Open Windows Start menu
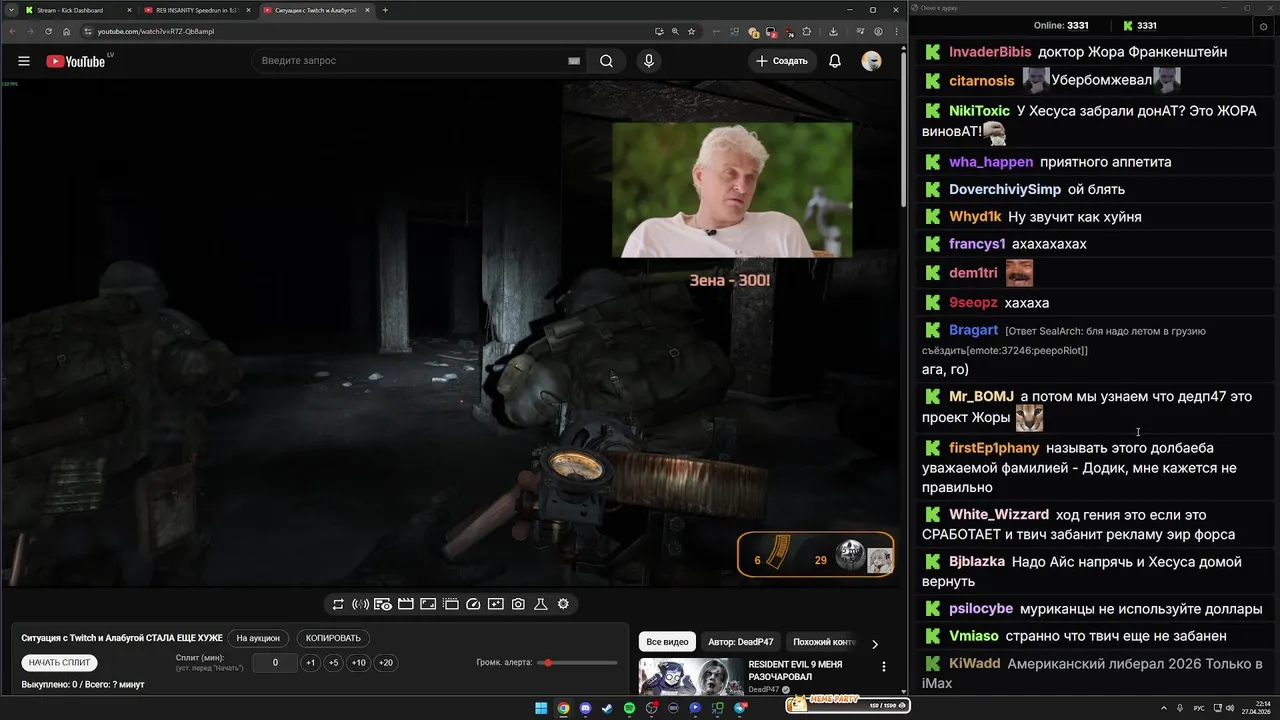The height and width of the screenshot is (720, 1280). point(541,708)
